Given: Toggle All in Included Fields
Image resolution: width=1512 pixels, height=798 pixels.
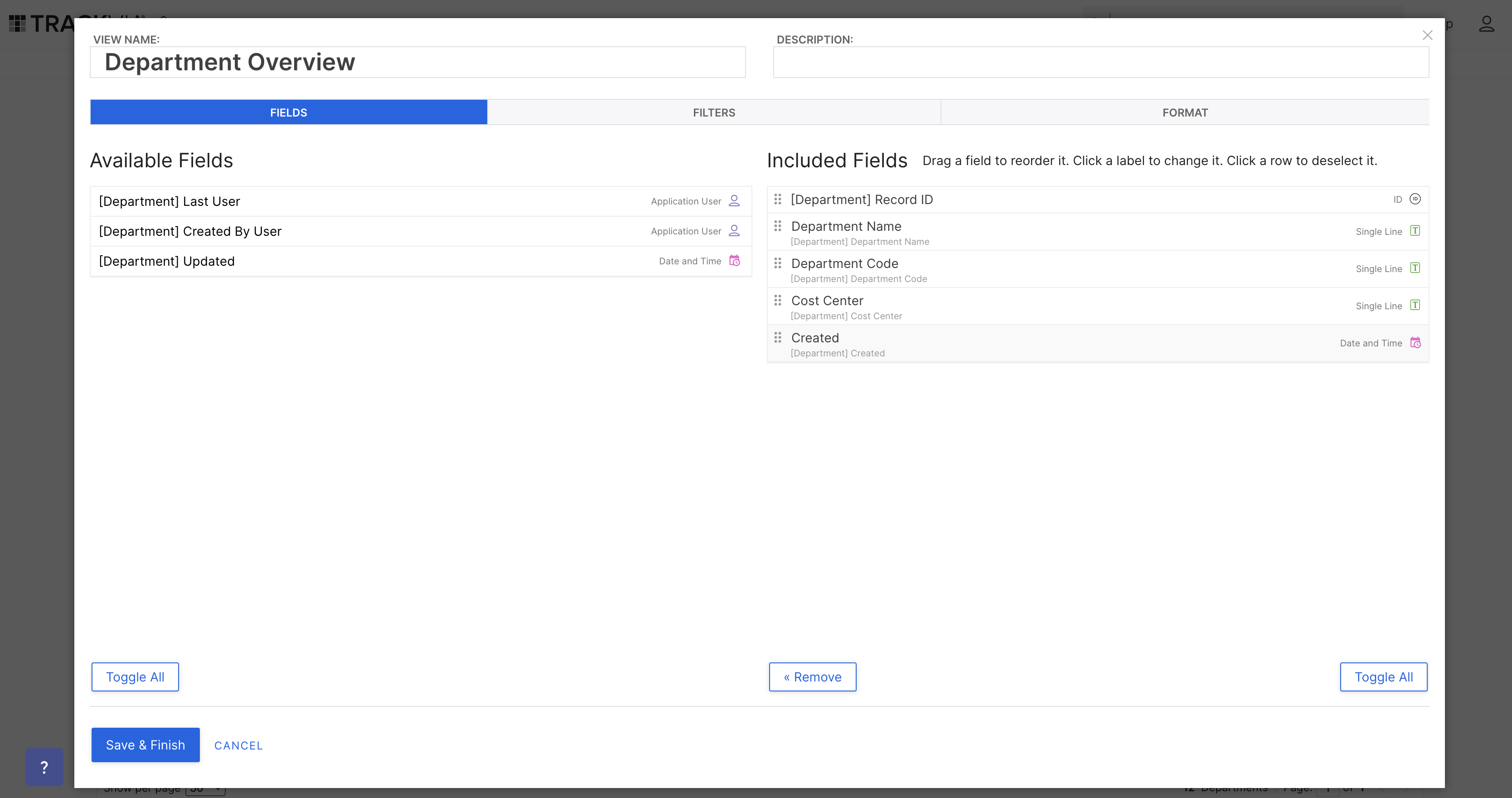Looking at the screenshot, I should point(1383,676).
